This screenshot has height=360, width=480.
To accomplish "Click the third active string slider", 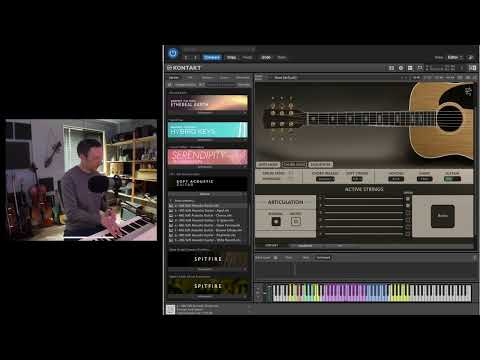I will (x=364, y=213).
